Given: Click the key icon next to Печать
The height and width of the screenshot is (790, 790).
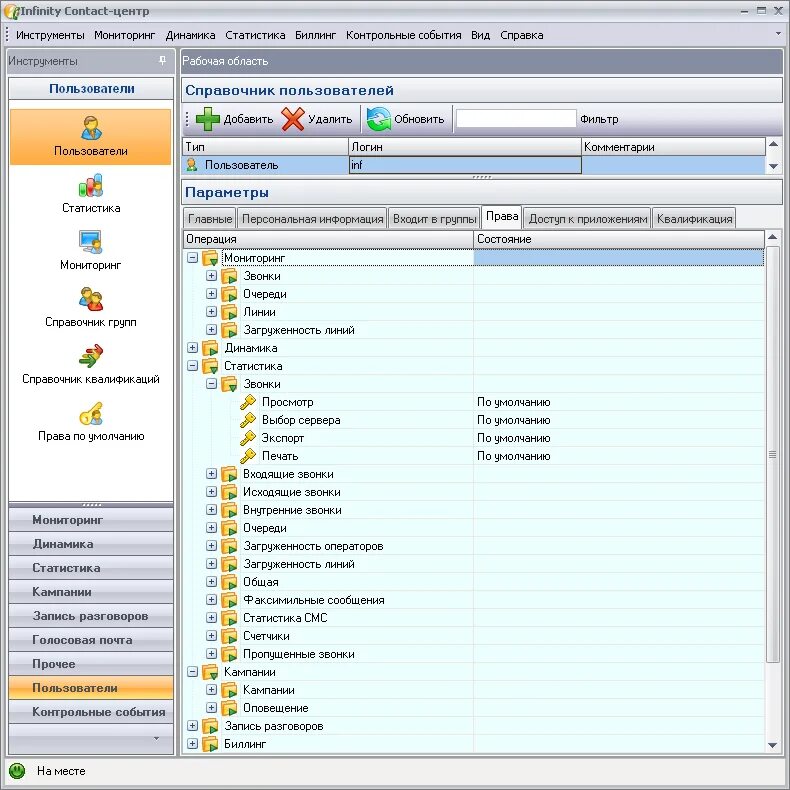Looking at the screenshot, I should [247, 456].
